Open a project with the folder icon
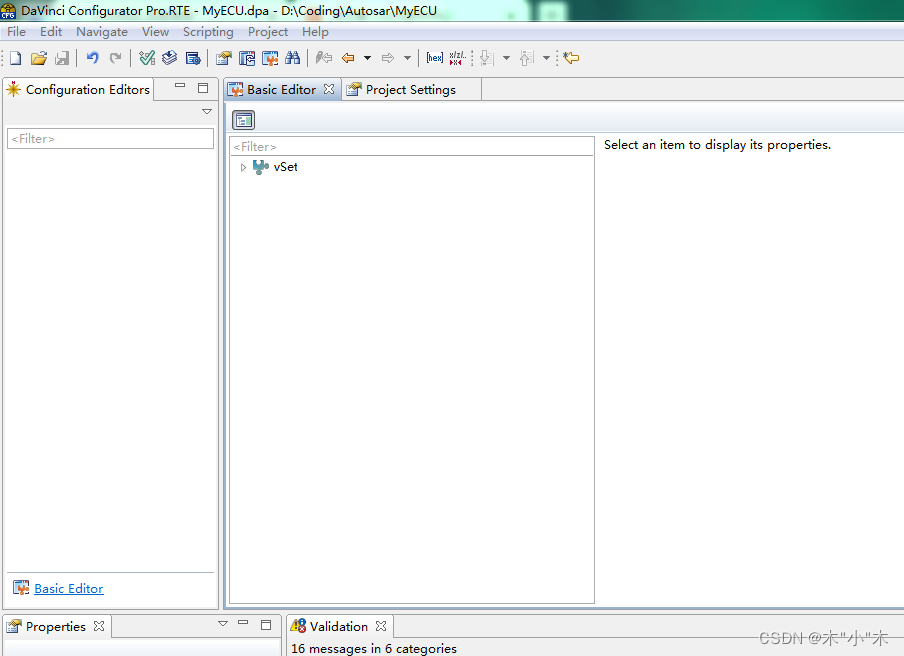 pyautogui.click(x=39, y=58)
